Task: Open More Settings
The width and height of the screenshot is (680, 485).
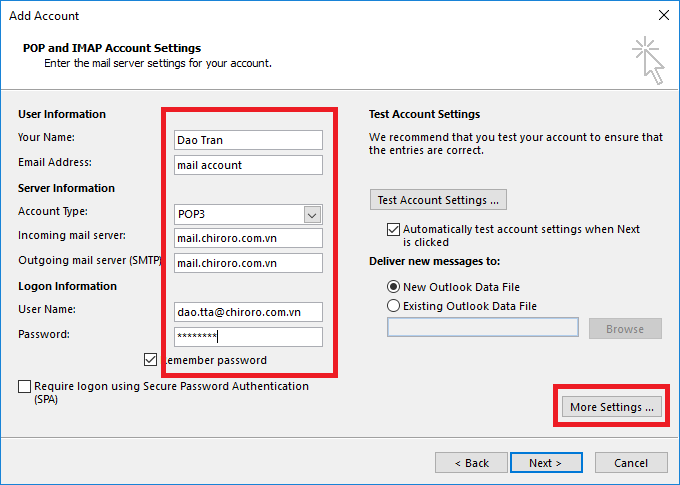Action: coord(611,407)
